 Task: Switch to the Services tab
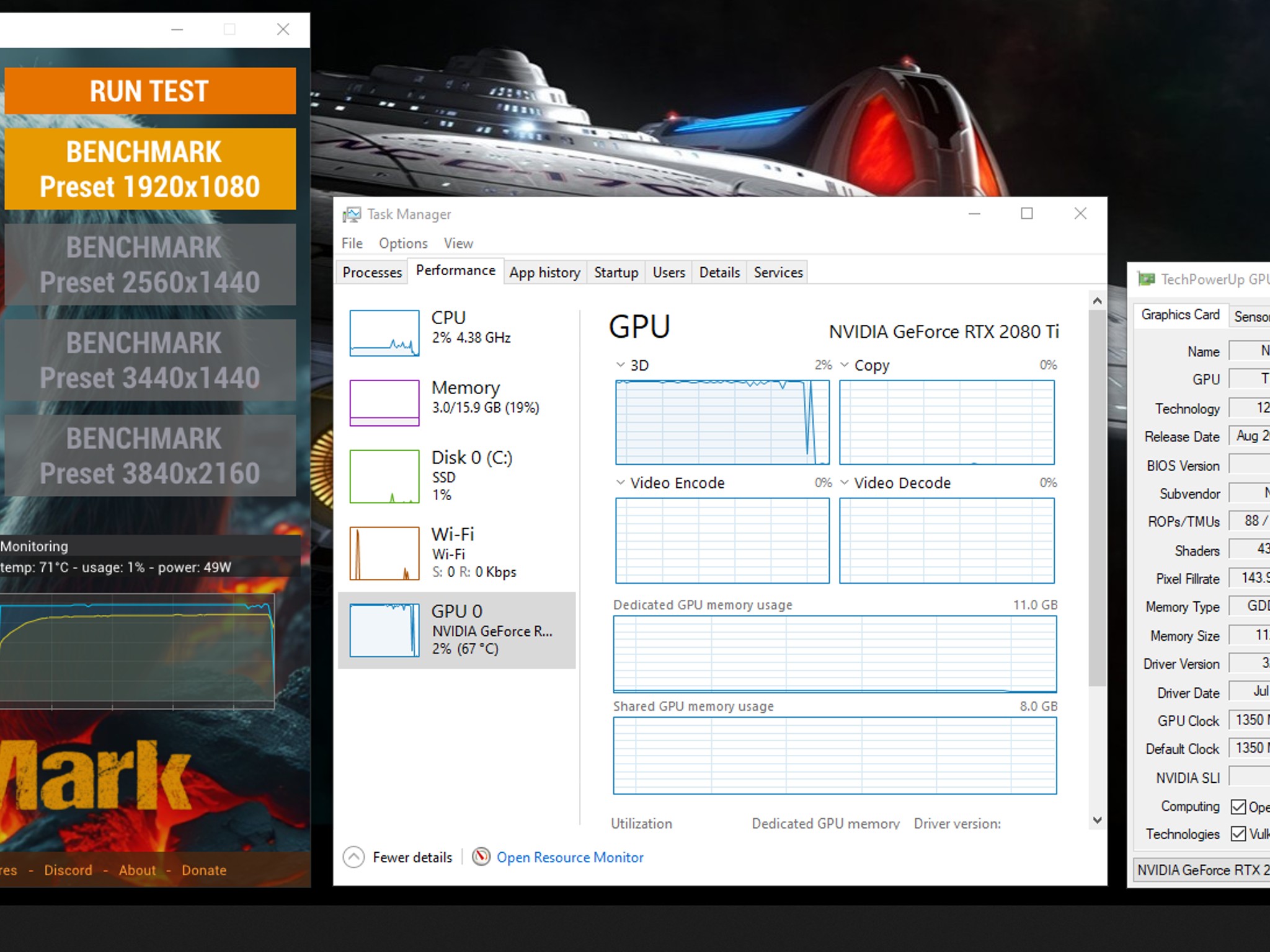(x=778, y=272)
